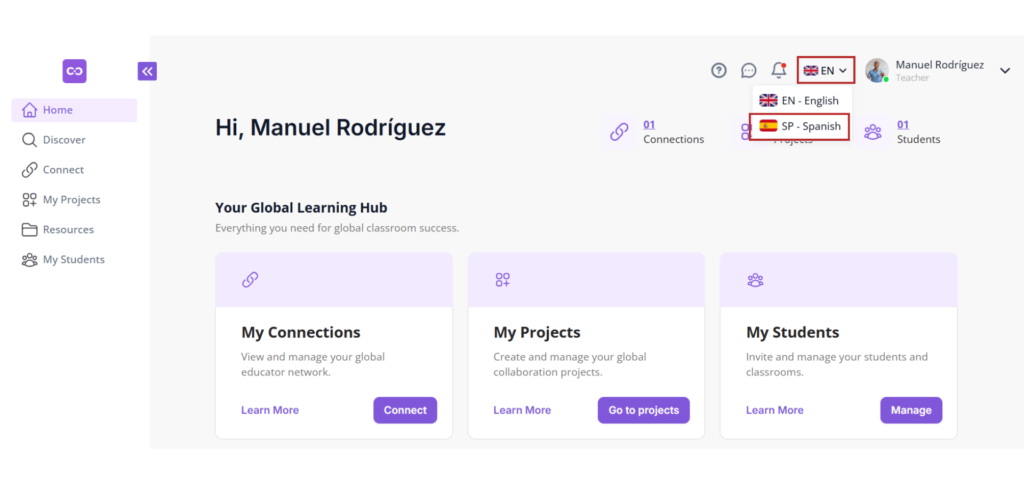Select SP - Spanish language option
This screenshot has width=1024, height=480.
(799, 126)
